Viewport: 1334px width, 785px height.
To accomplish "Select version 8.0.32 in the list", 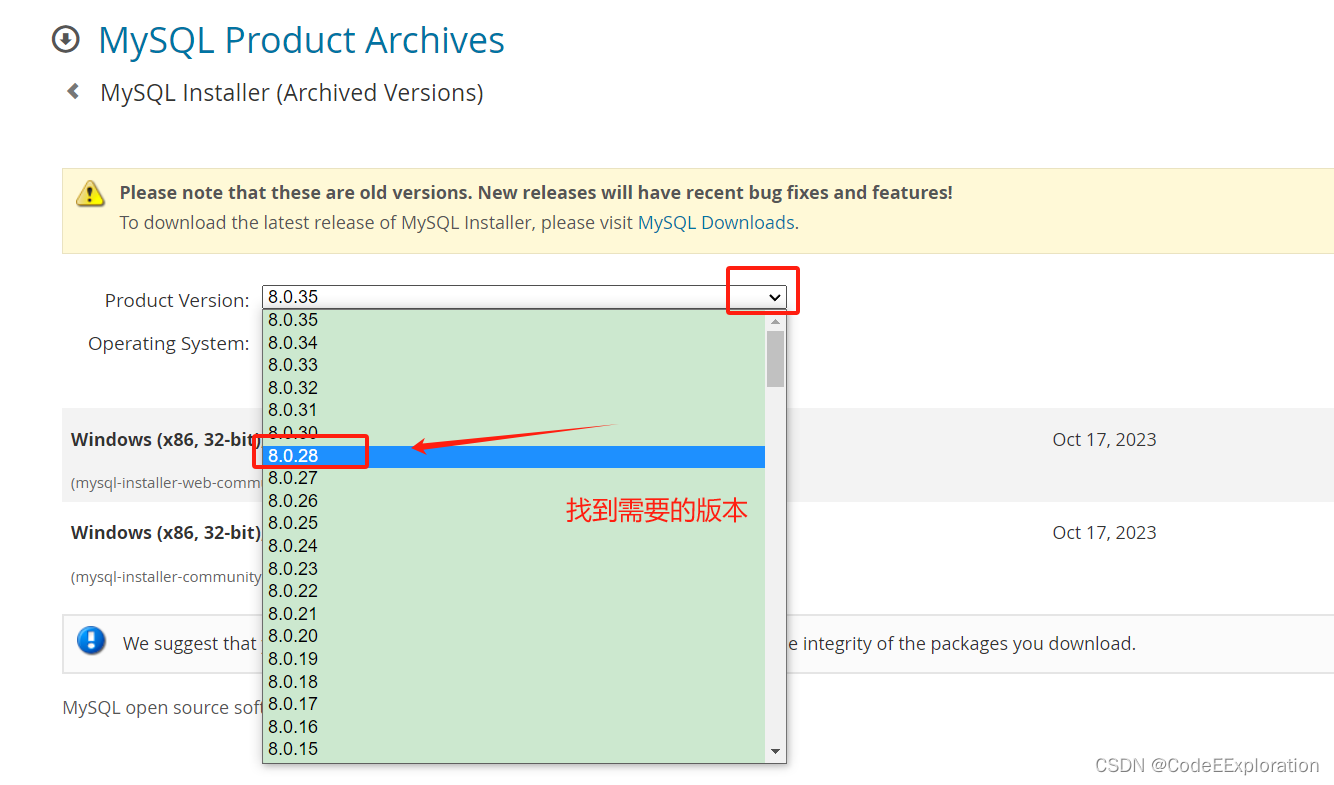I will (514, 388).
